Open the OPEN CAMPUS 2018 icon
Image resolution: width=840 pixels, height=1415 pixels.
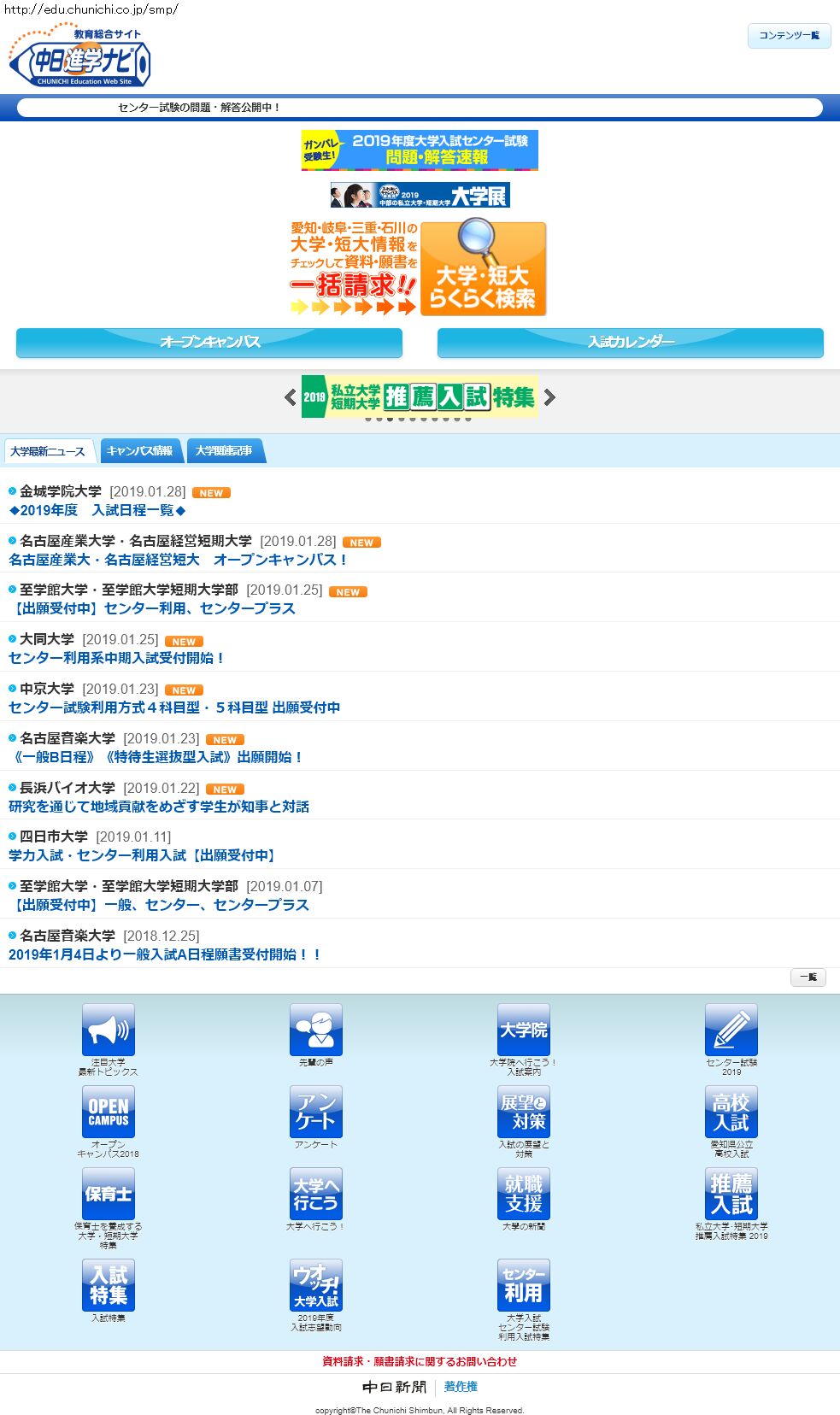point(108,1112)
